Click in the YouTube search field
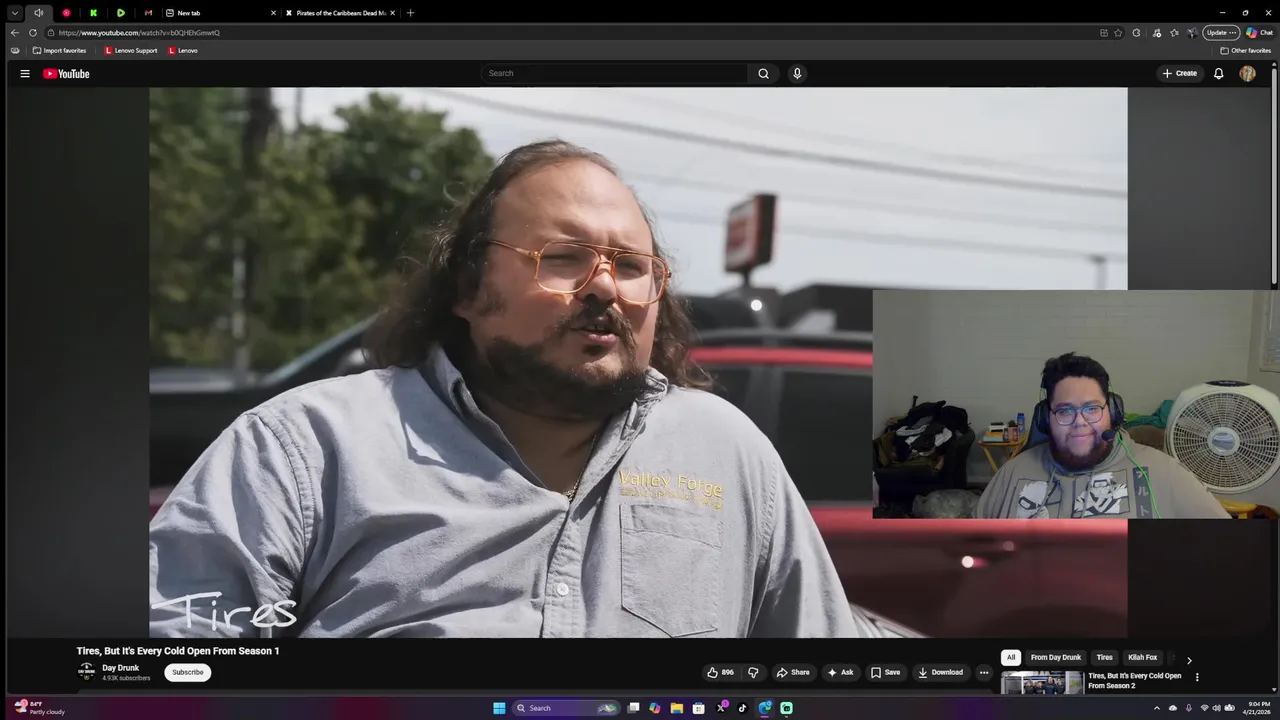The height and width of the screenshot is (720, 1280). click(614, 73)
